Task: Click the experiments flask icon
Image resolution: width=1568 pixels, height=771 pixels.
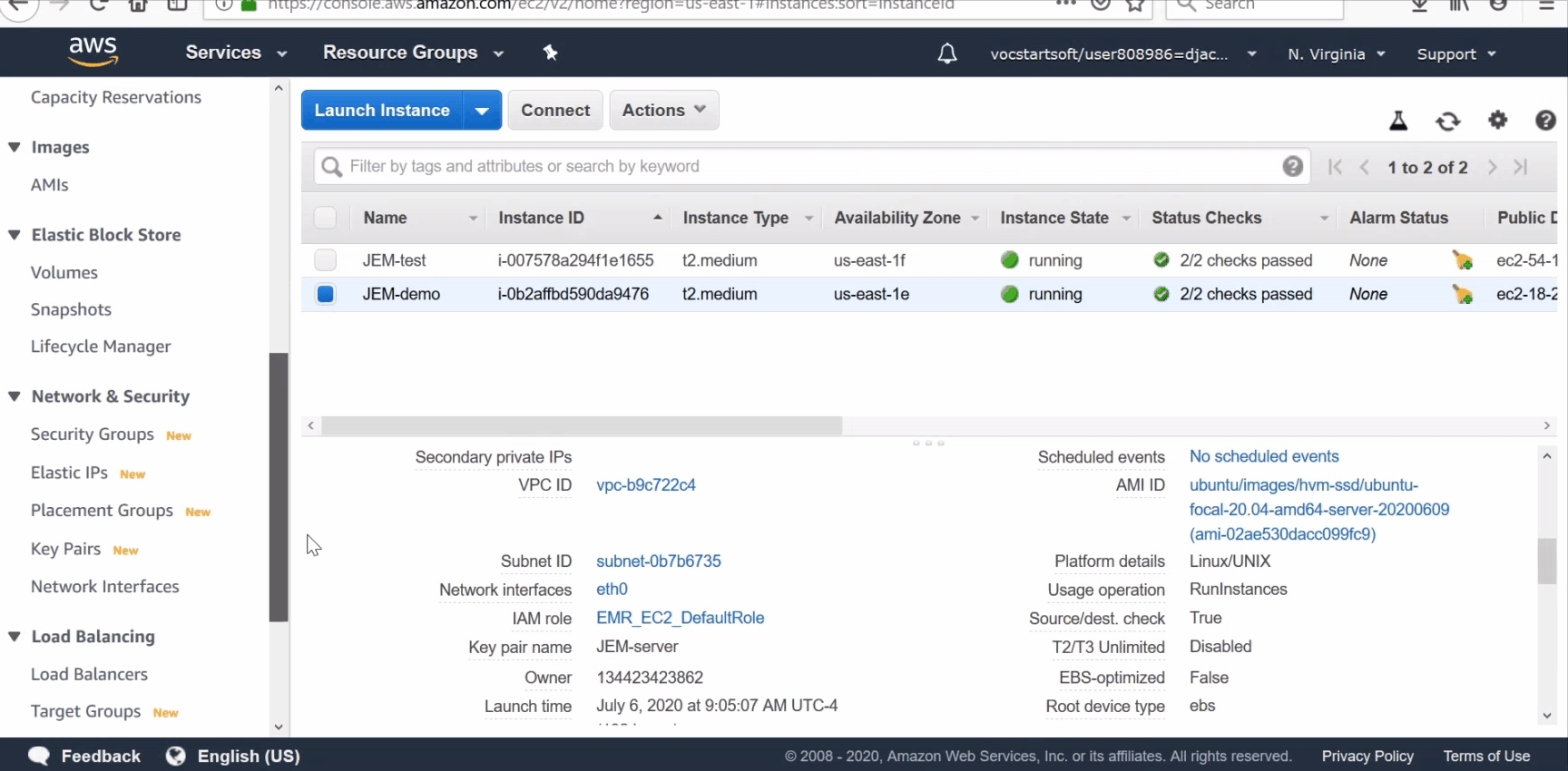Action: (1398, 121)
